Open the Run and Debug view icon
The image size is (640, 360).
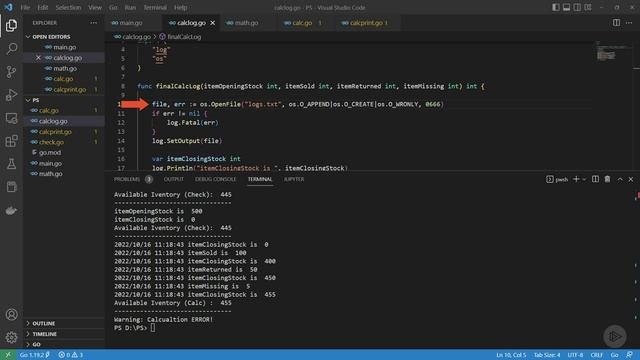11,95
